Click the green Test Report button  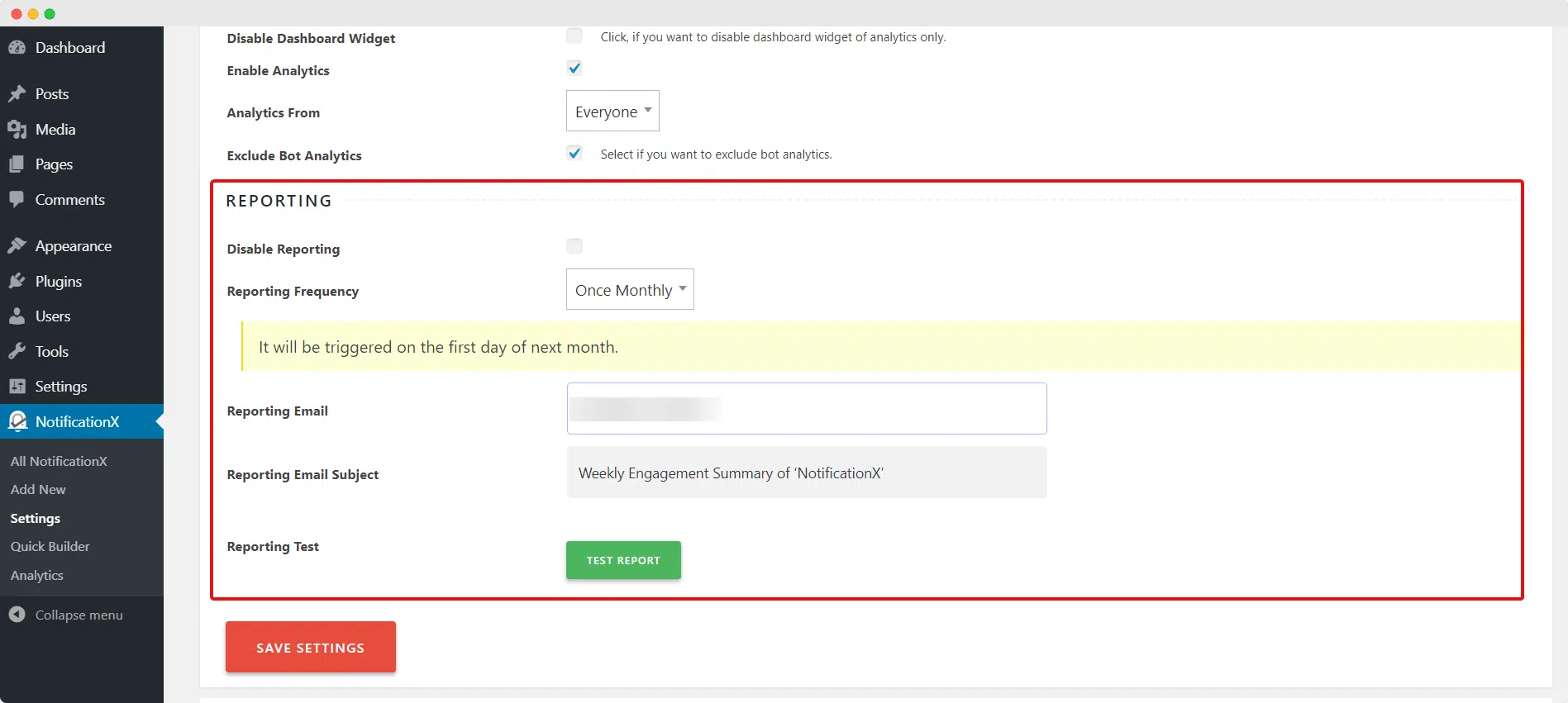pyautogui.click(x=623, y=560)
